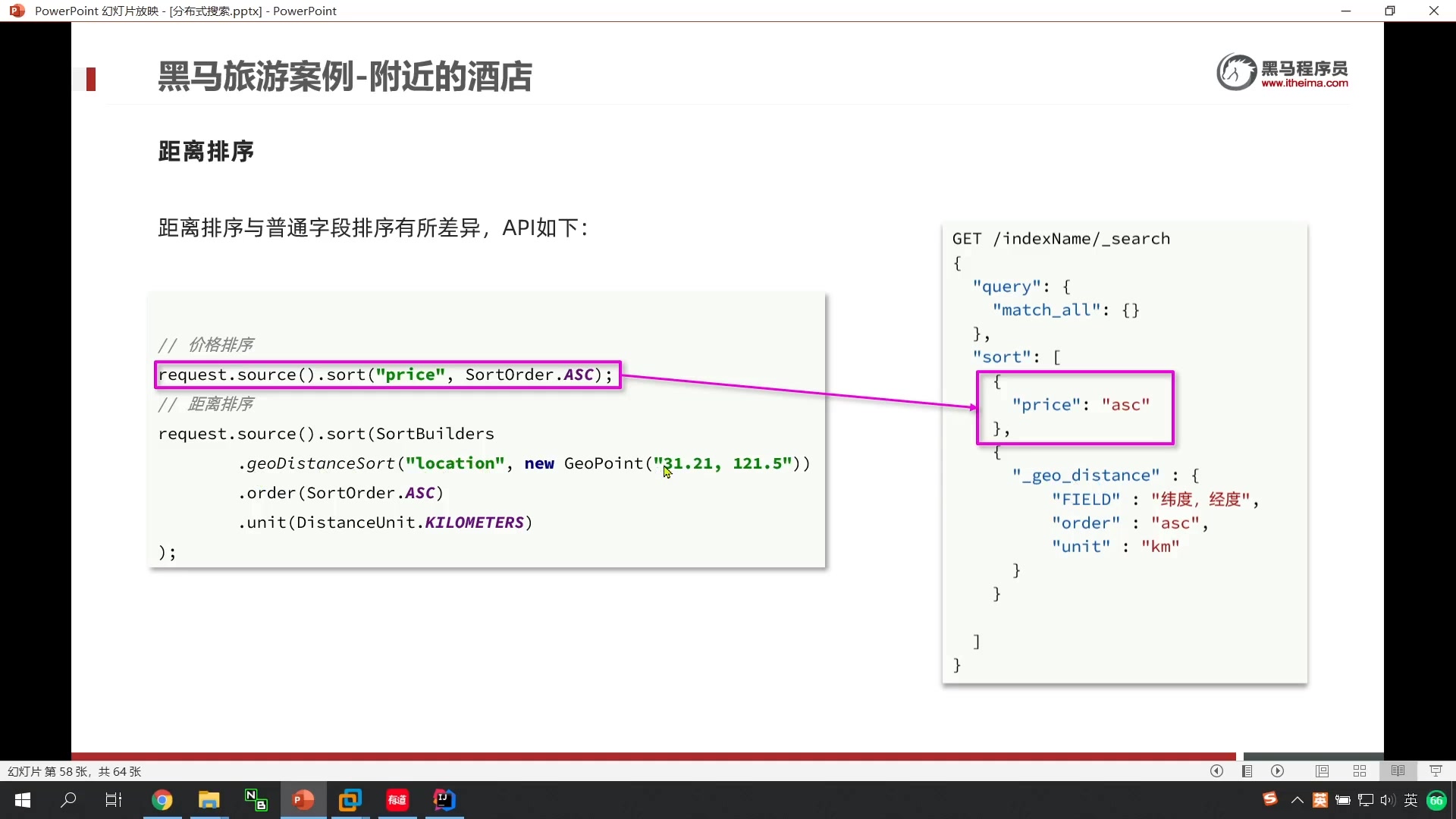Open the slide list menu icon
1456x819 pixels.
[x=1247, y=771]
